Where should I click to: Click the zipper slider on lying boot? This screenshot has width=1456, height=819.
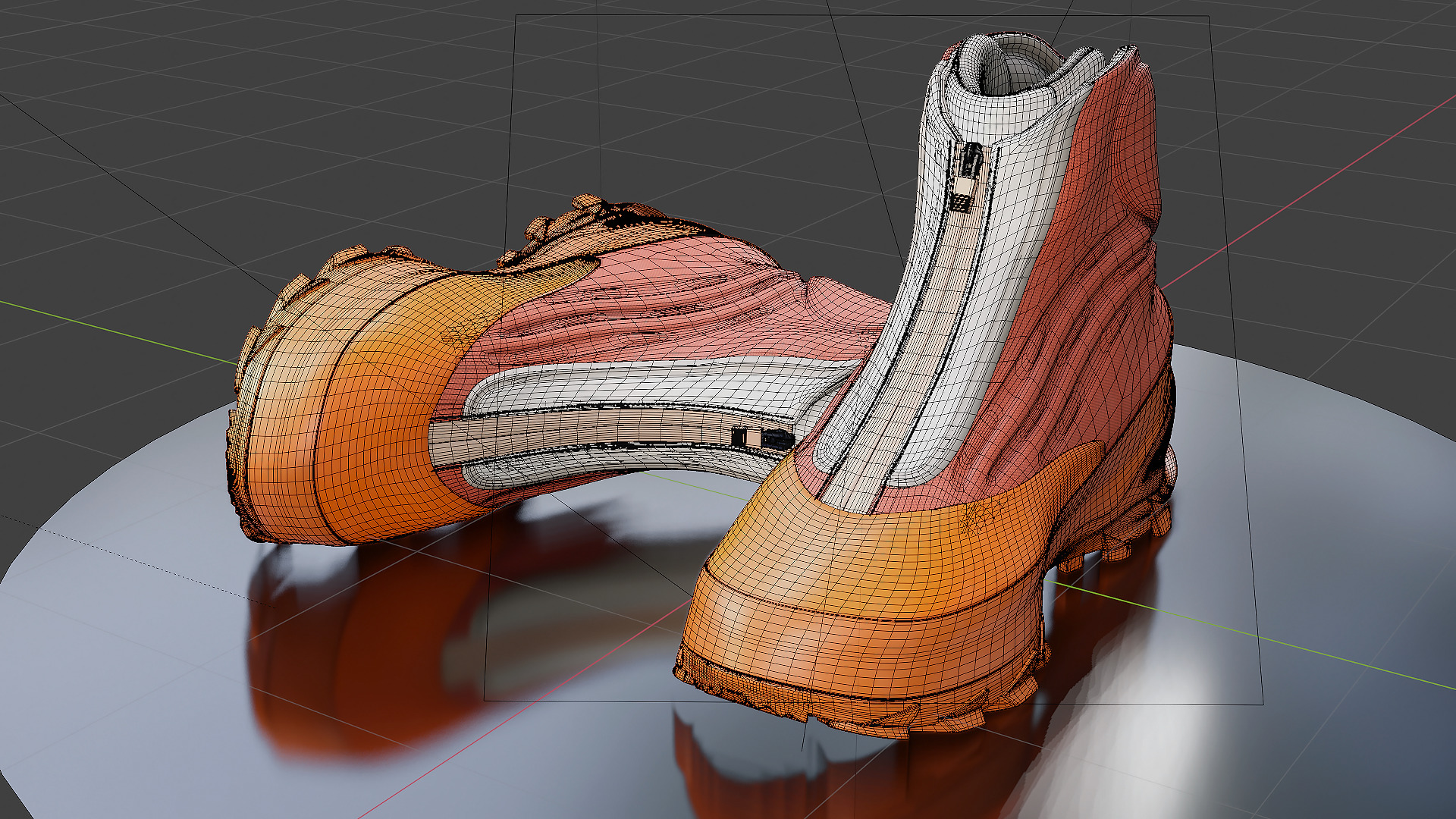pyautogui.click(x=764, y=439)
